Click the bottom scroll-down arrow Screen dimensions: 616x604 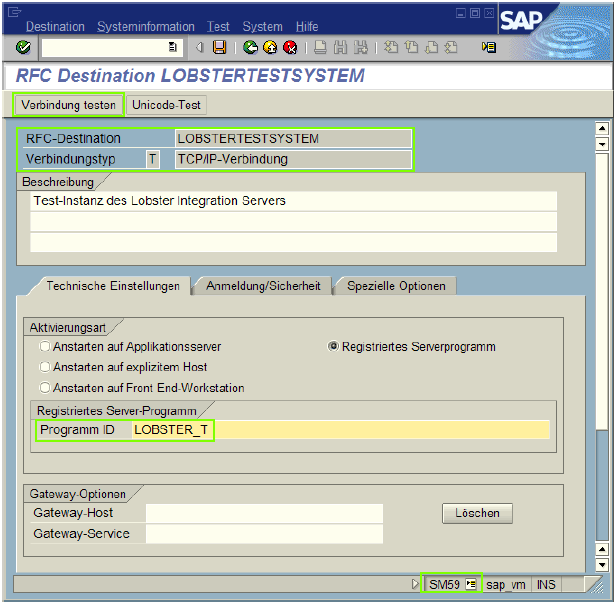[x=602, y=565]
